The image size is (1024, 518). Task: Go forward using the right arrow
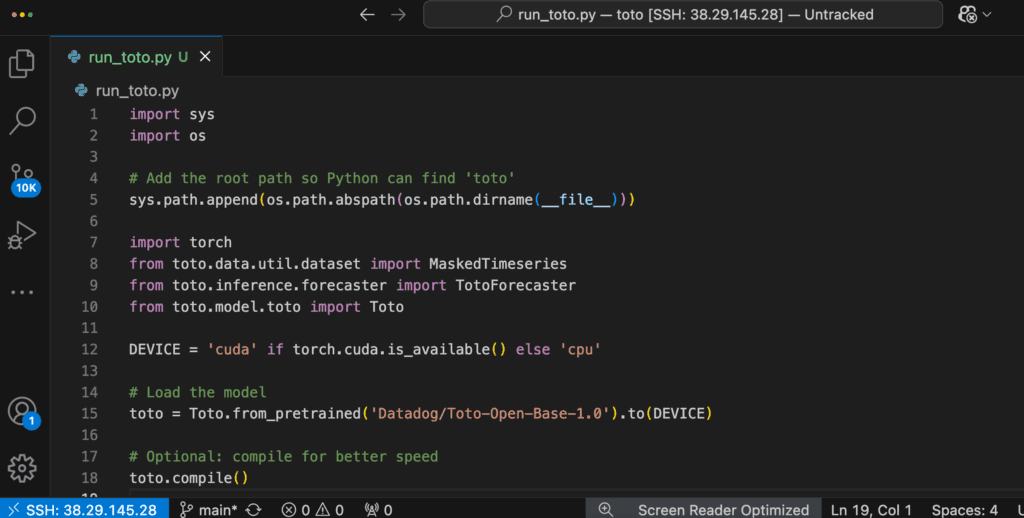coord(398,15)
